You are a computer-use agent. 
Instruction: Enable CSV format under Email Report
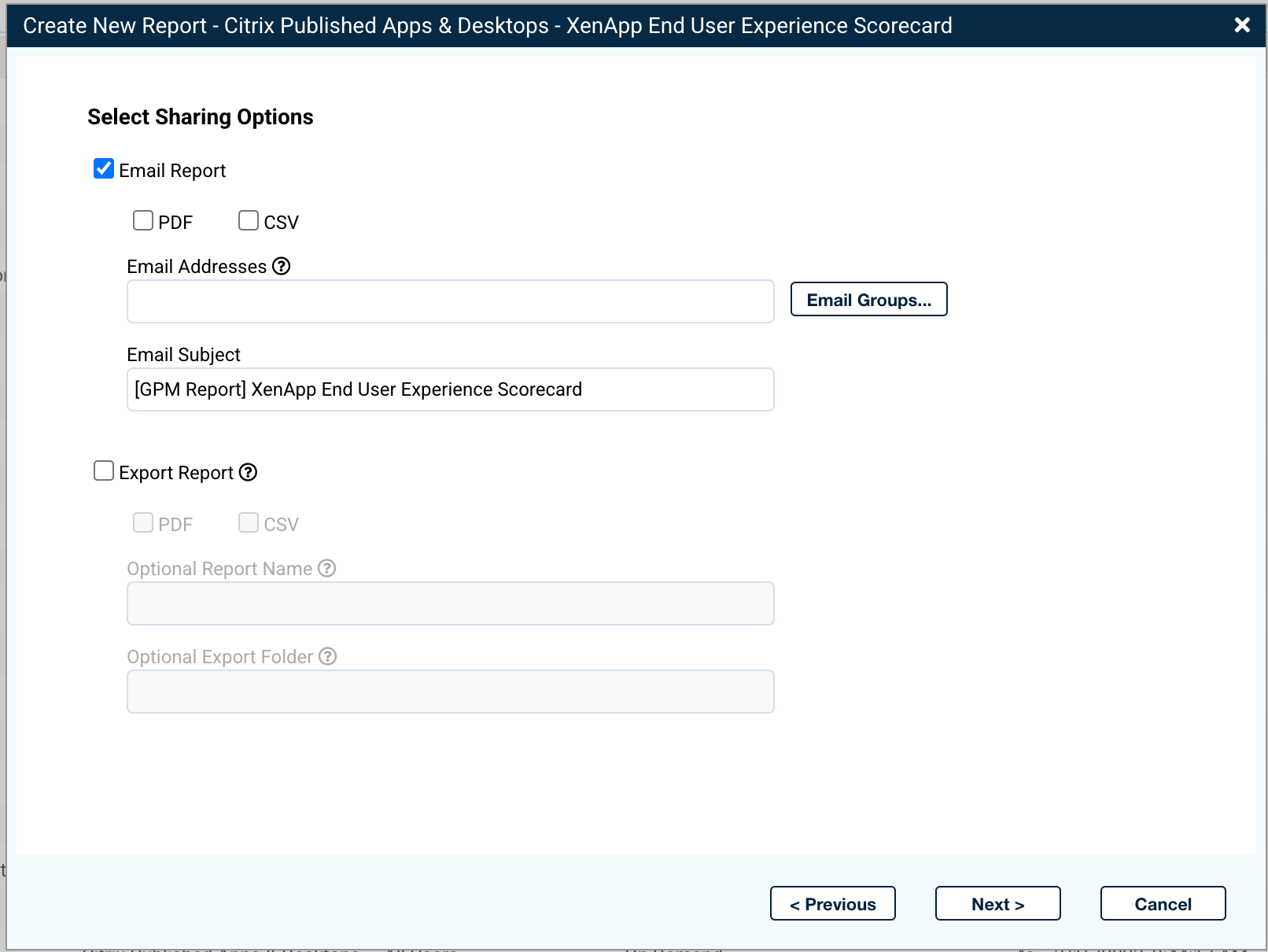pyautogui.click(x=249, y=220)
